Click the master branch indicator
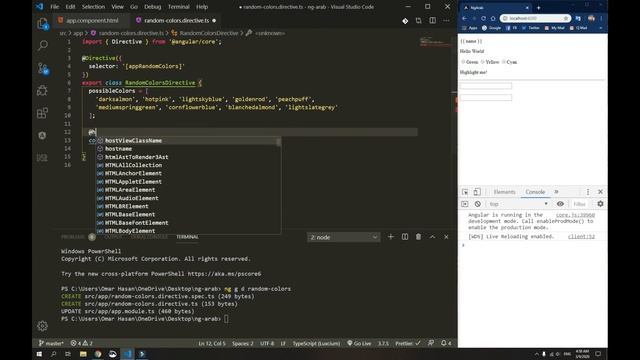Screen dimensions: 640x360 point(51,343)
